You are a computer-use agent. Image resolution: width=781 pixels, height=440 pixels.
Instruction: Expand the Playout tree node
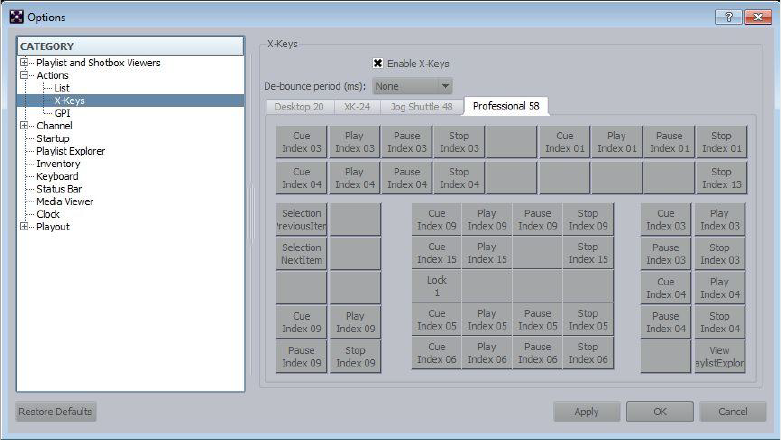[x=24, y=226]
